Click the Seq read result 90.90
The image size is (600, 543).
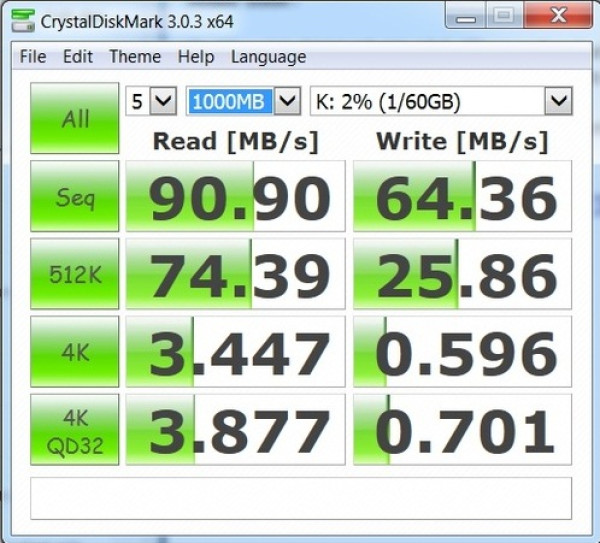[x=235, y=196]
